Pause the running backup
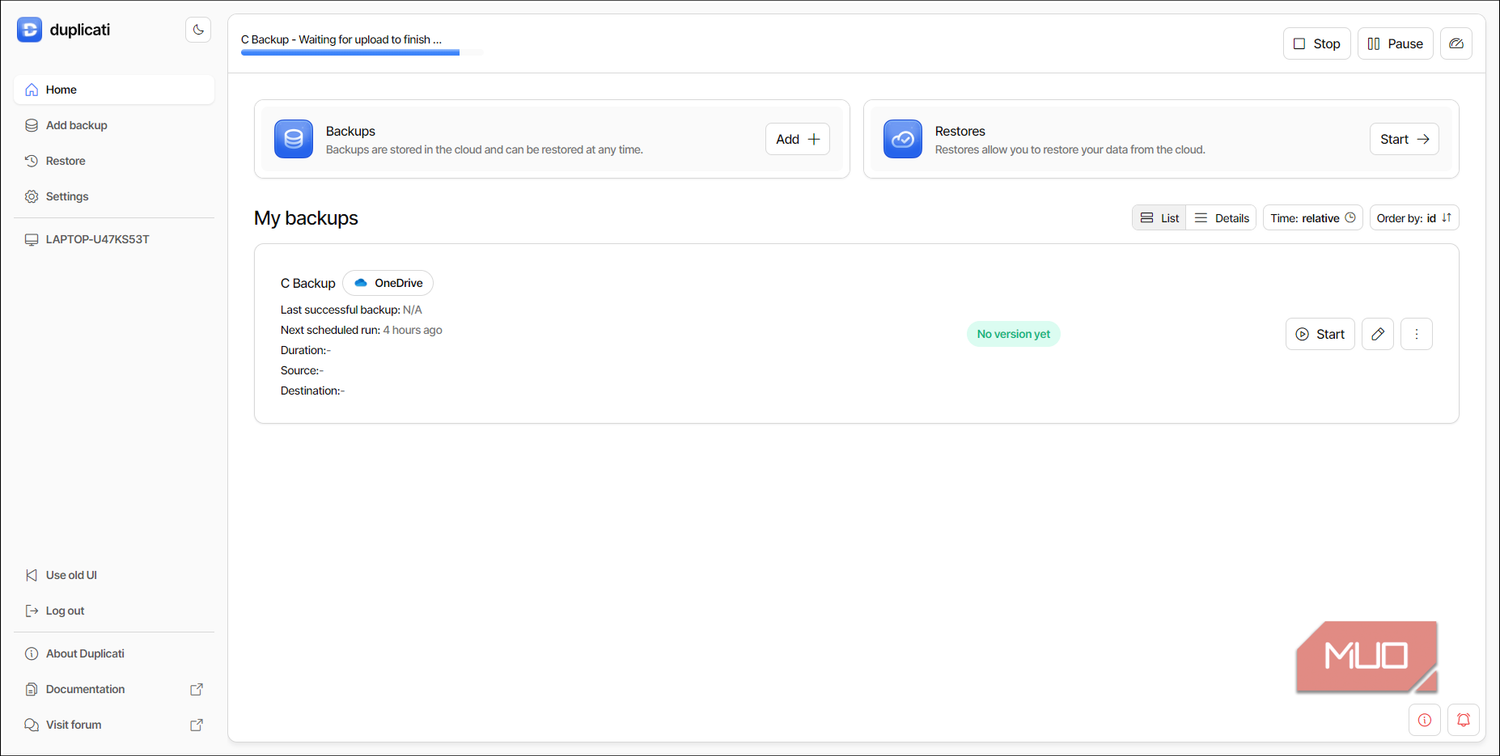The width and height of the screenshot is (1500, 756). click(1395, 44)
